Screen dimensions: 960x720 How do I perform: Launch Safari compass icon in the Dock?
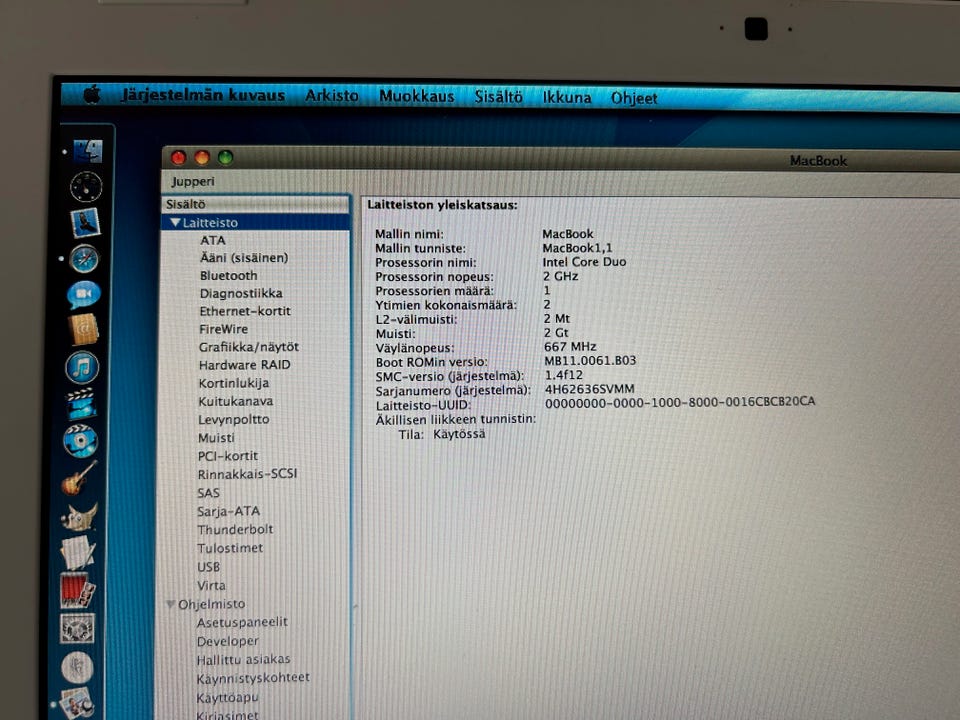[x=84, y=258]
